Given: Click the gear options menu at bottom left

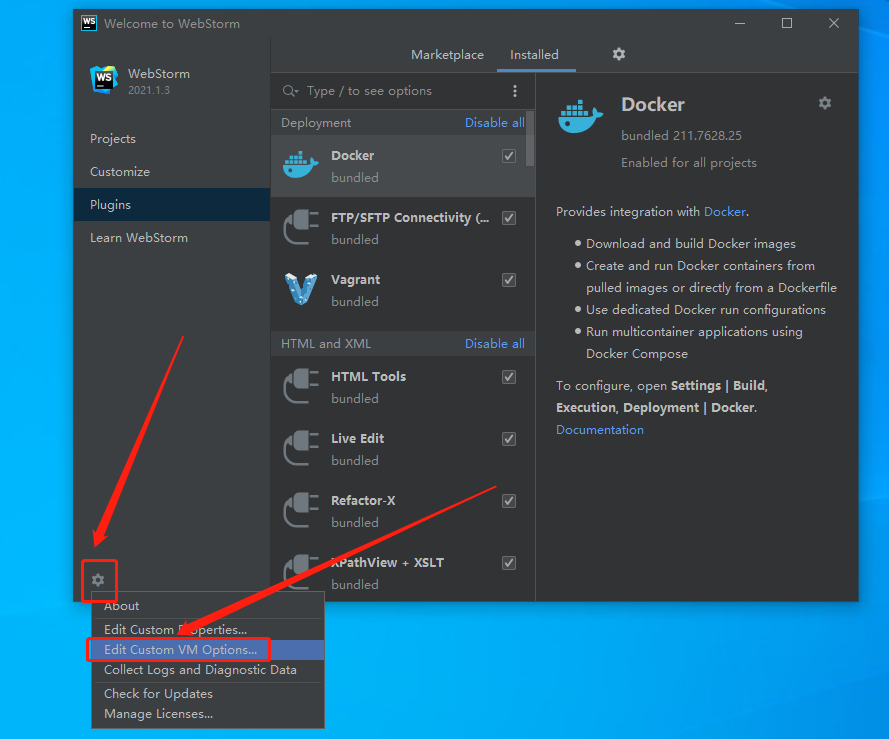Looking at the screenshot, I should point(98,580).
